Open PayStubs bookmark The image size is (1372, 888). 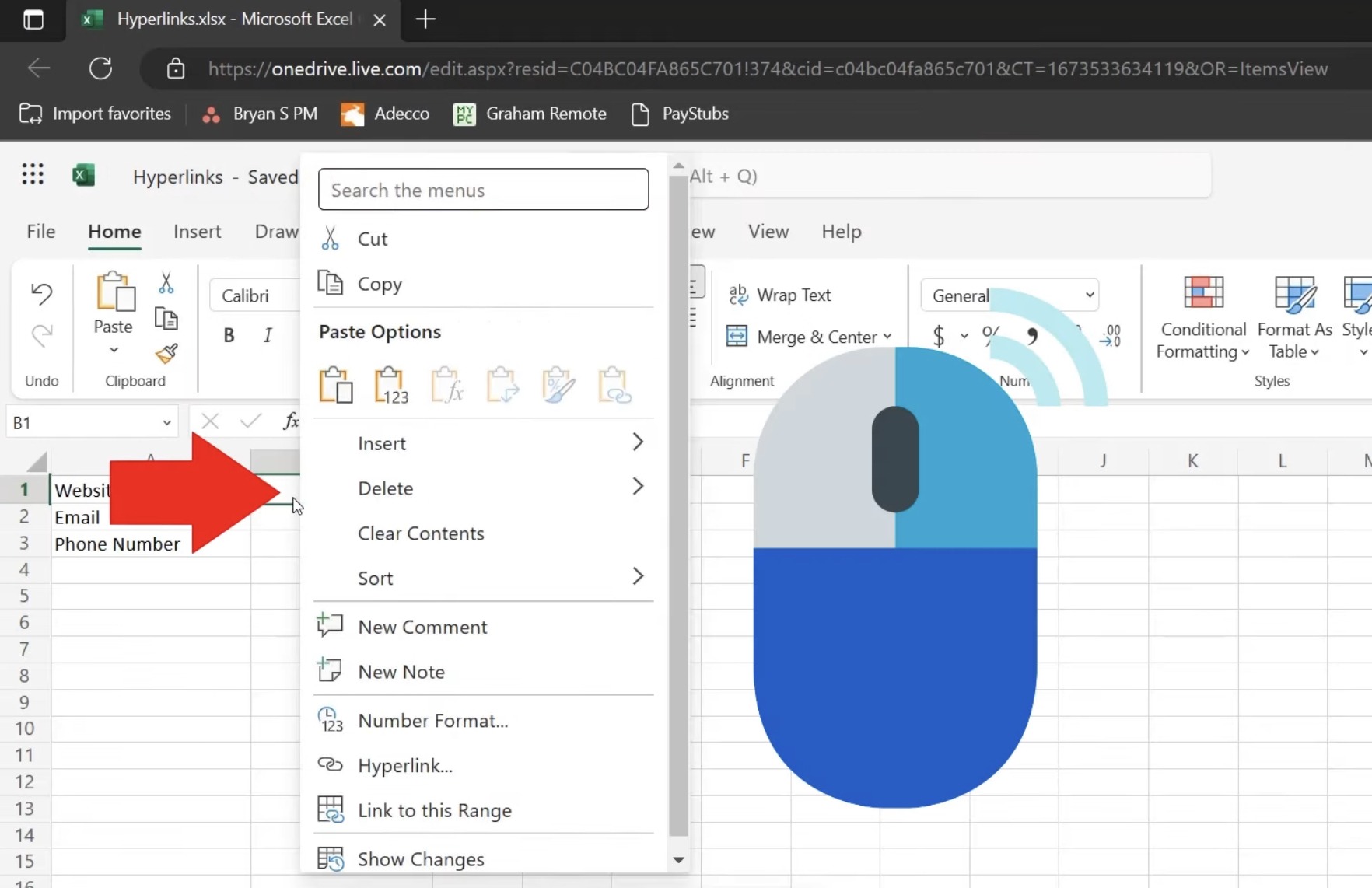(680, 114)
